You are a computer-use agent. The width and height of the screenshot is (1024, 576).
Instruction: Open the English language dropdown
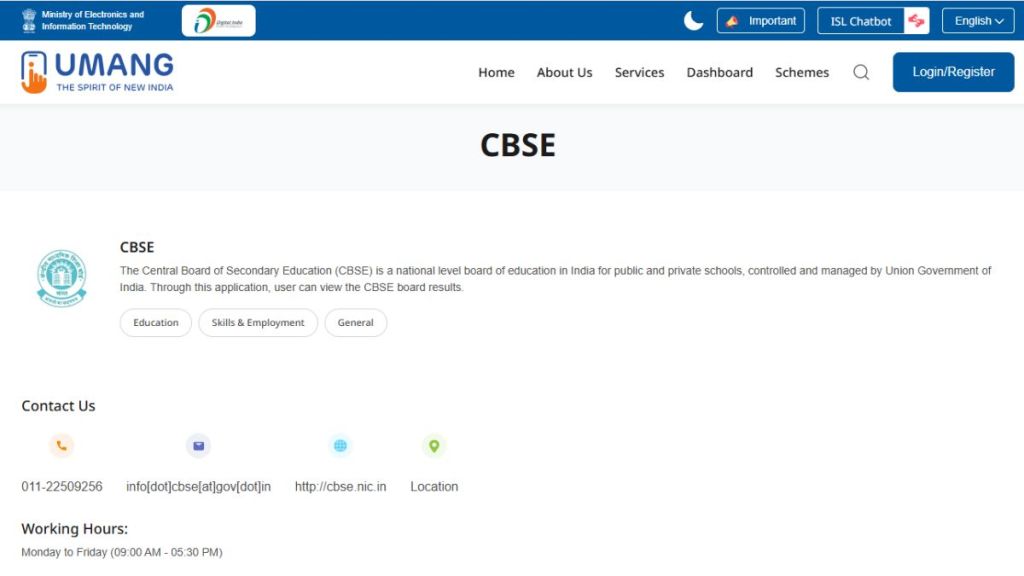pos(977,20)
